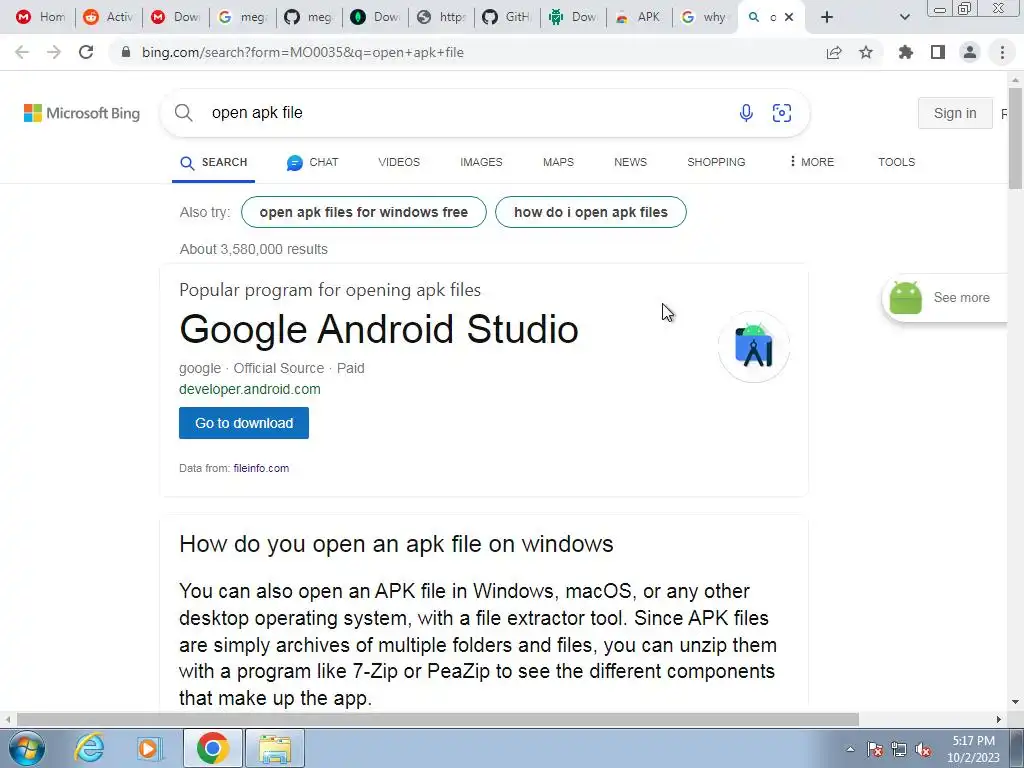Viewport: 1024px width, 768px height.
Task: Open the fileinfo.com source link
Action: [x=261, y=468]
